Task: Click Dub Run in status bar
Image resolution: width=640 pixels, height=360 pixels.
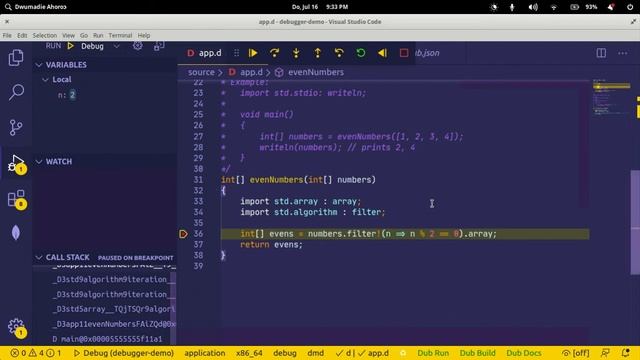Action: click(x=433, y=353)
